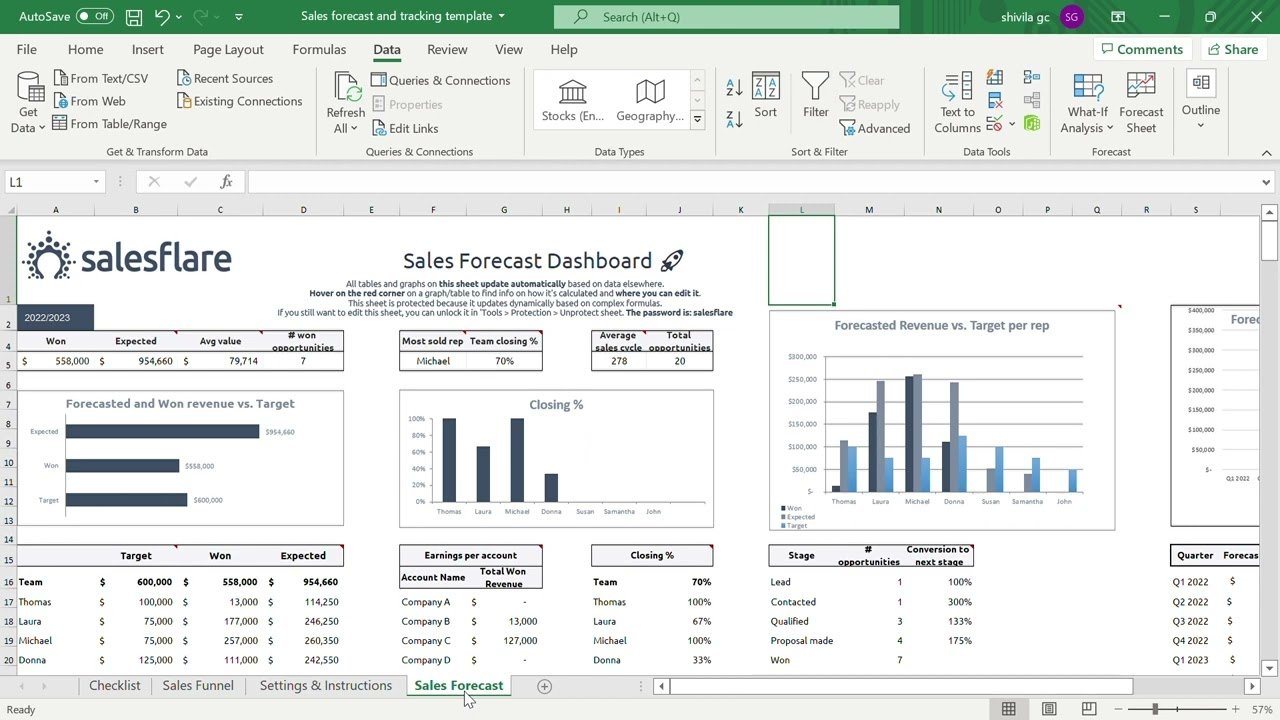The image size is (1280, 720).
Task: Switch to Normal view in status bar
Action: click(x=1009, y=709)
